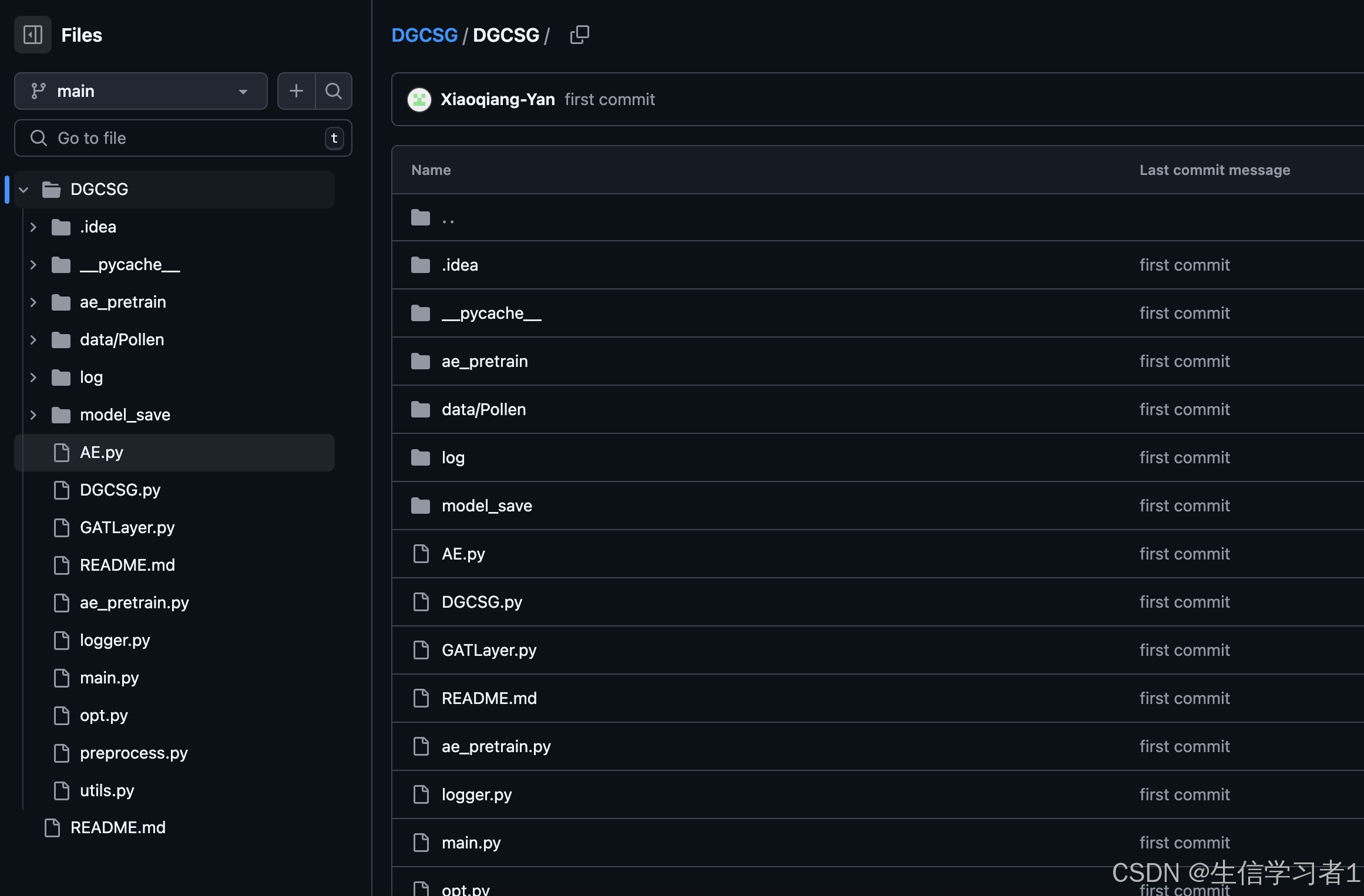Click the Name column header

coord(431,170)
